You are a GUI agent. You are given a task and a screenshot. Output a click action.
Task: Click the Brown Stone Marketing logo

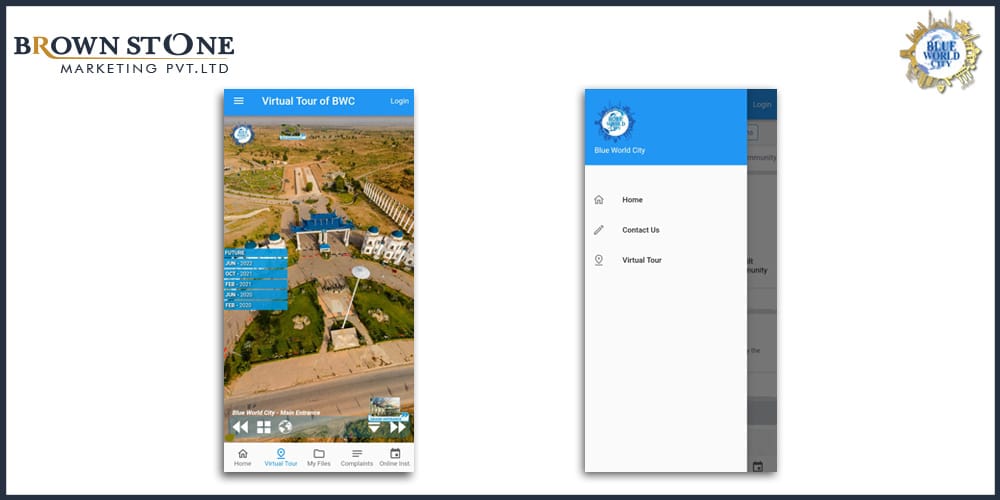(124, 54)
